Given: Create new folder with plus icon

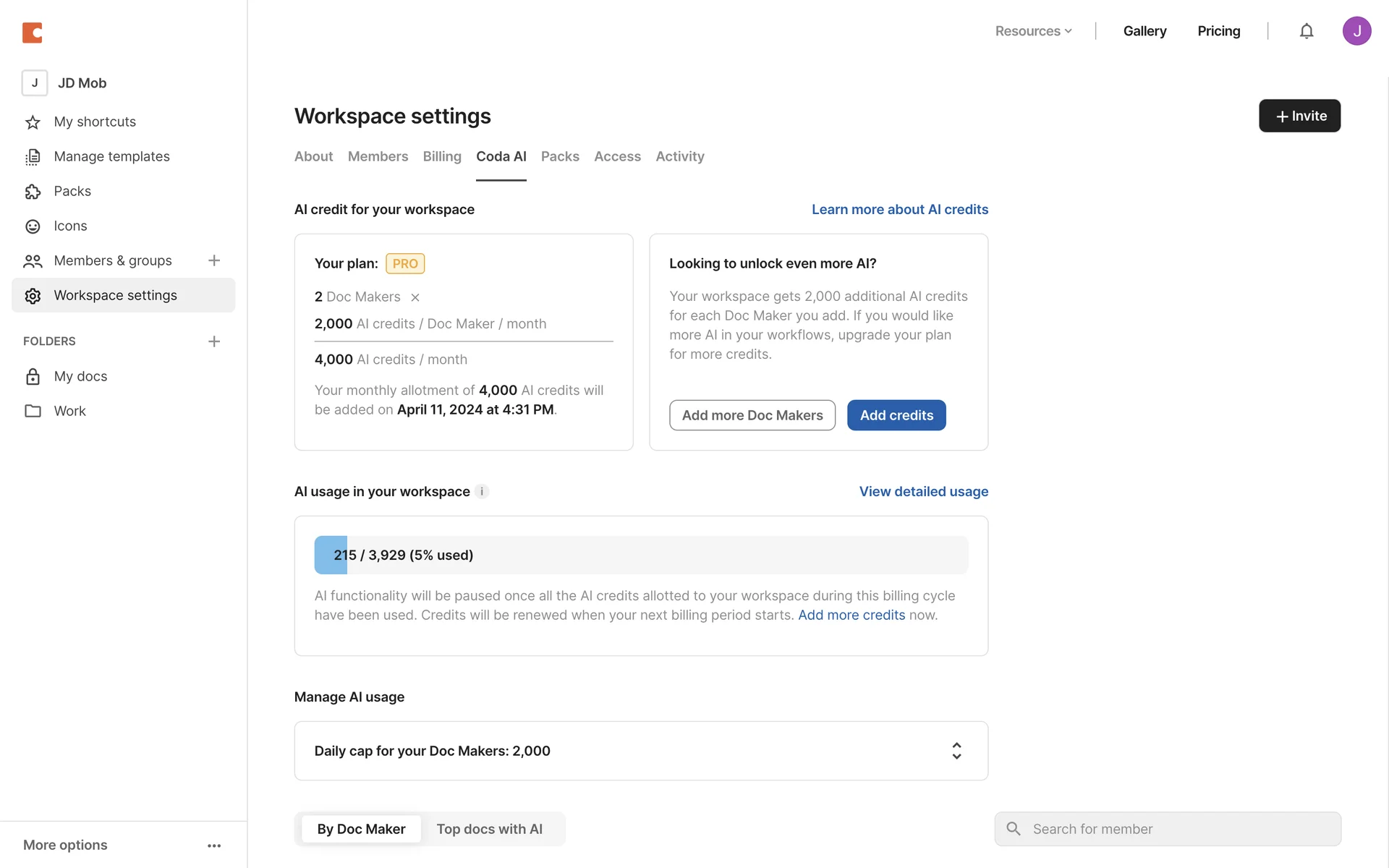Looking at the screenshot, I should [214, 341].
